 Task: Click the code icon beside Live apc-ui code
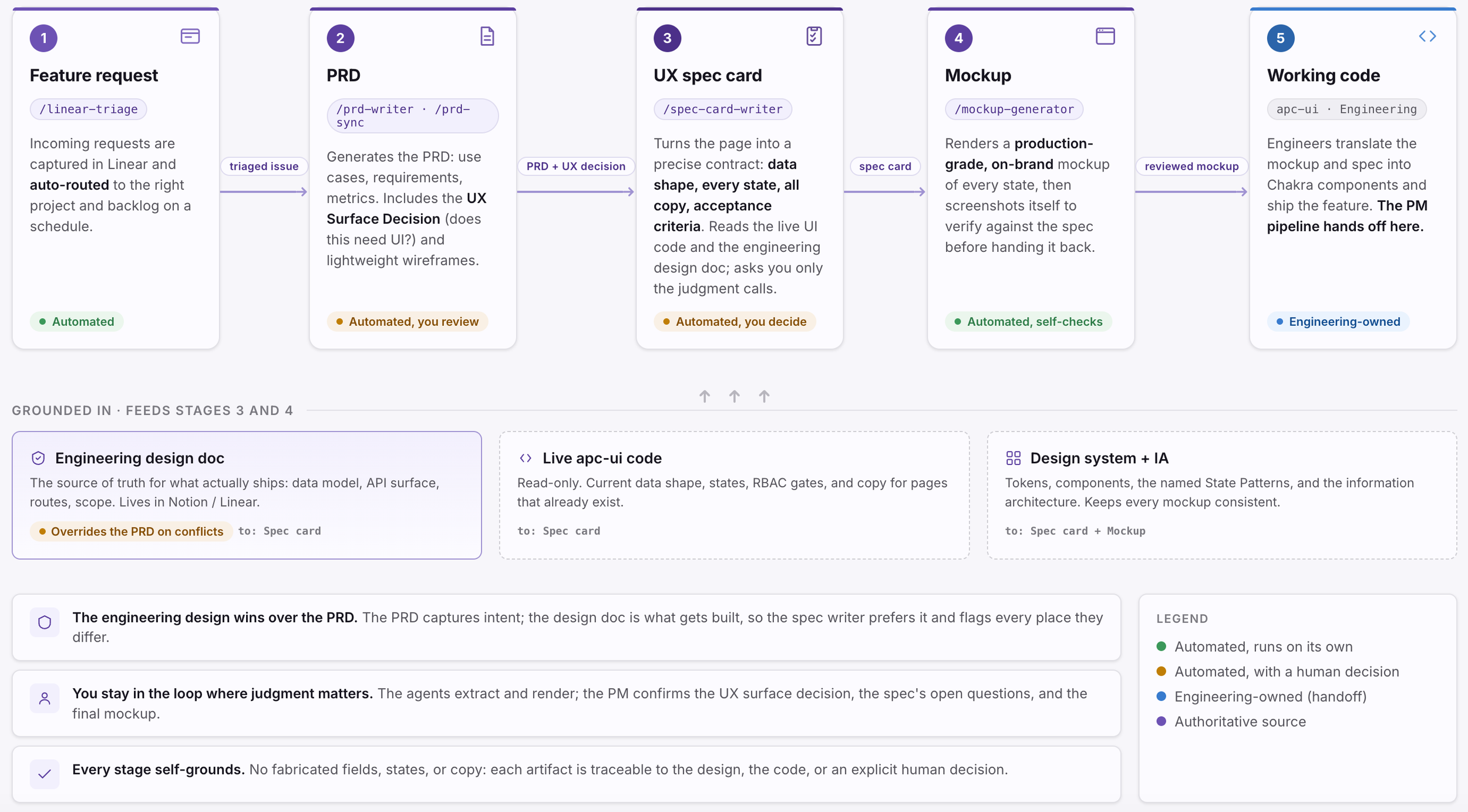[526, 458]
